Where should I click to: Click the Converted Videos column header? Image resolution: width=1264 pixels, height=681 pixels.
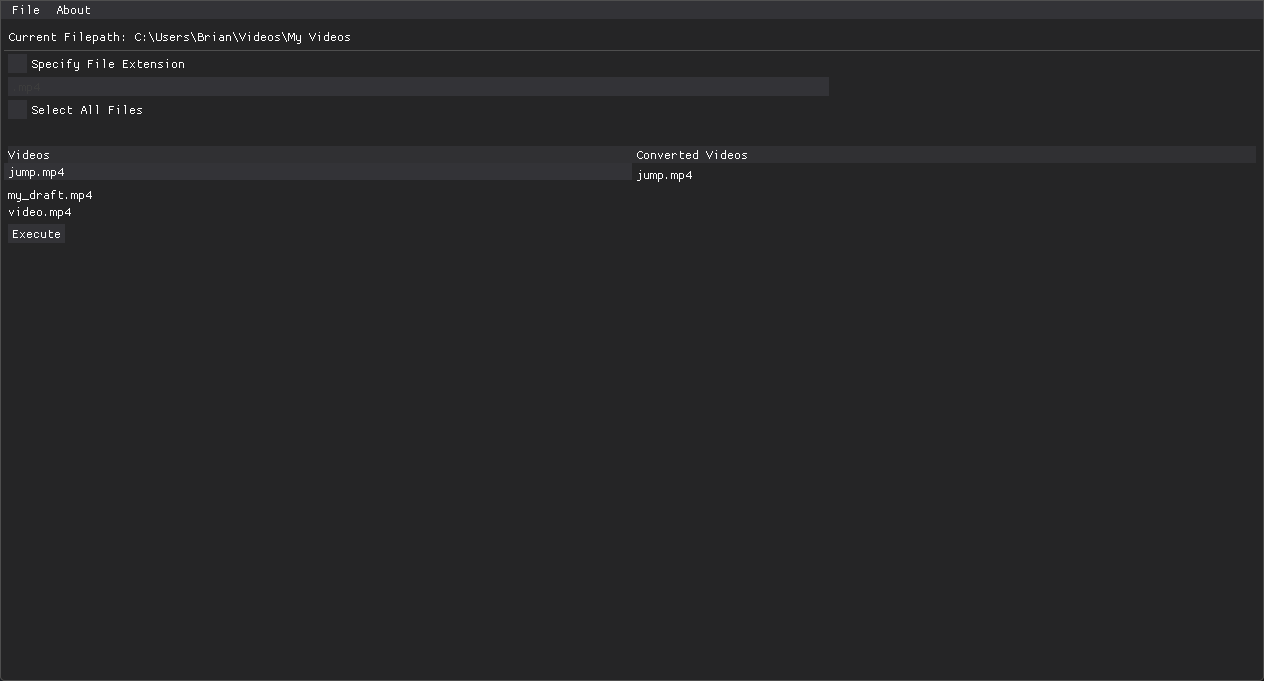692,155
